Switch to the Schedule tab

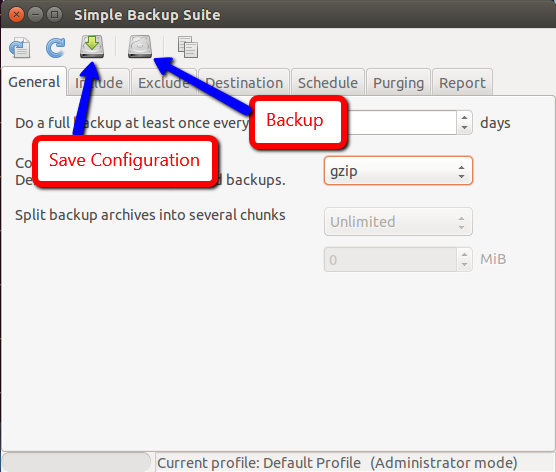point(328,83)
